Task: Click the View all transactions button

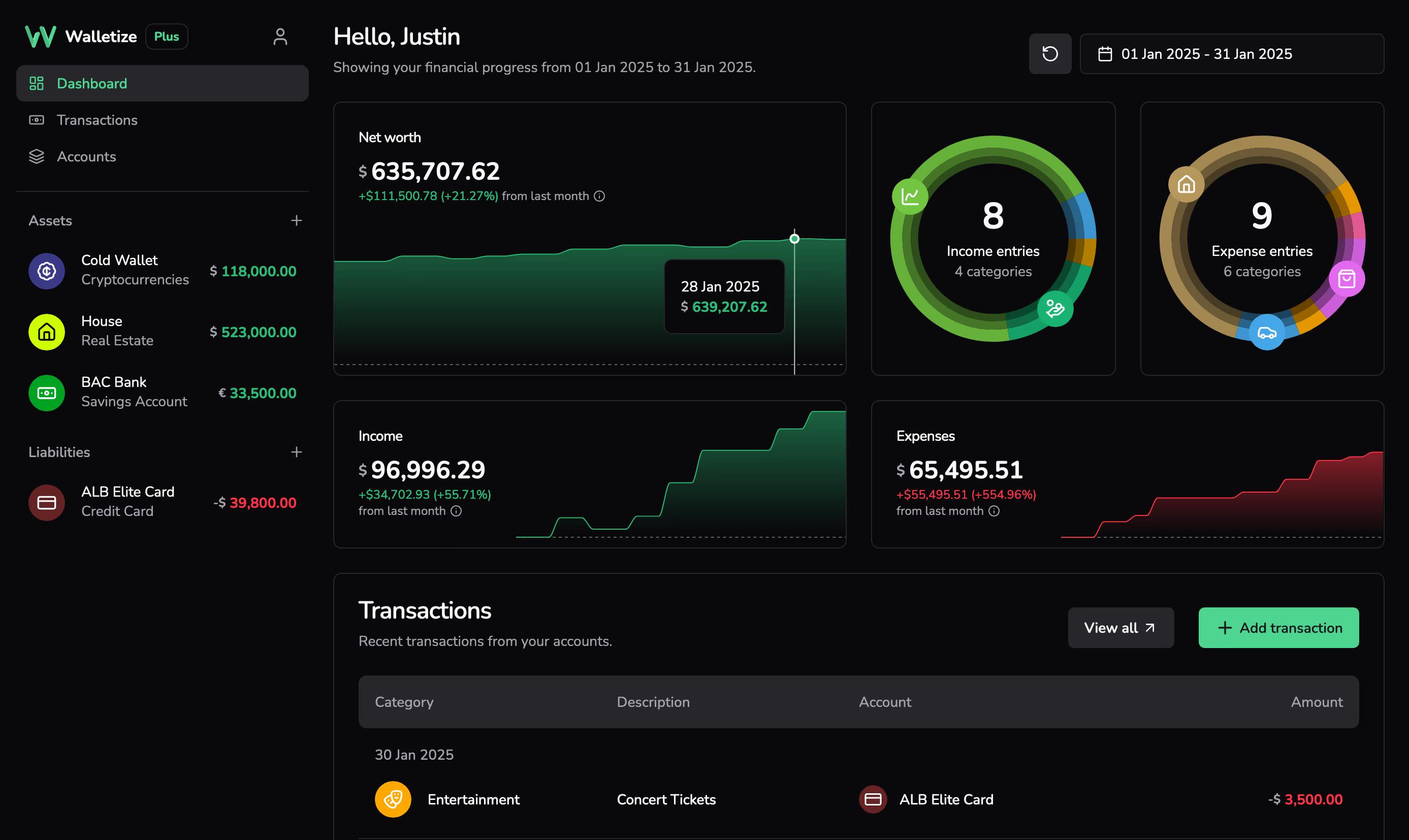Action: click(1120, 627)
